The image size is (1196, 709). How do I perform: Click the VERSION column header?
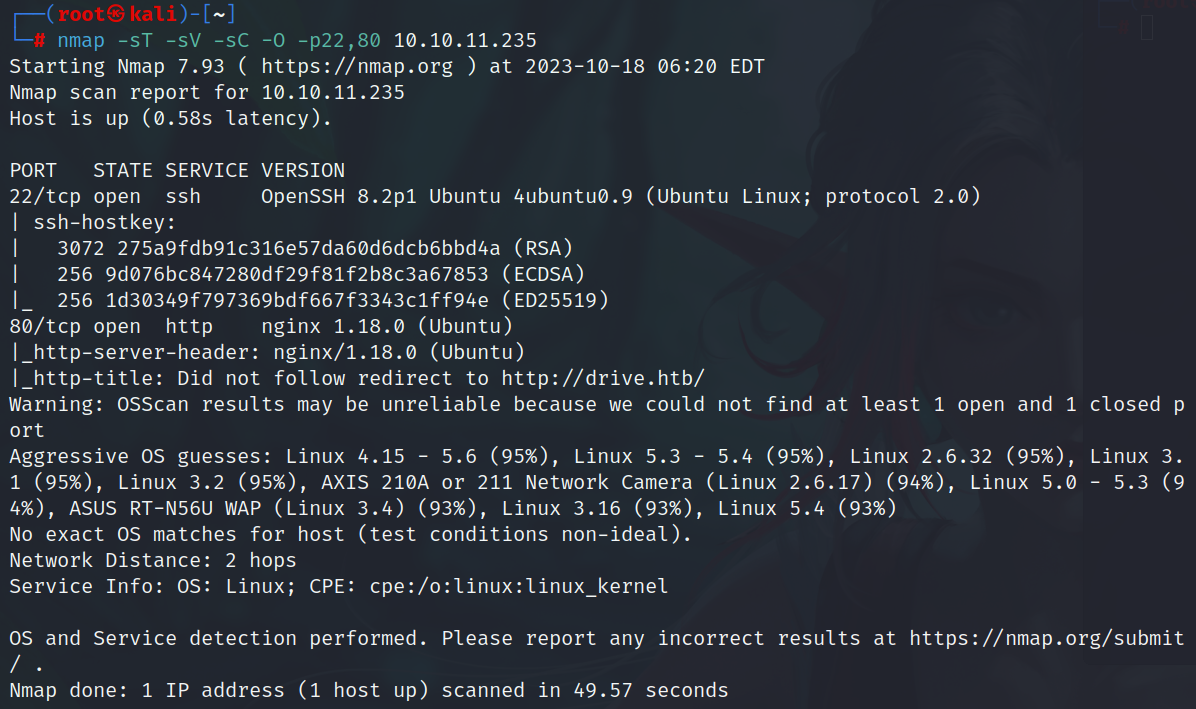tap(303, 170)
